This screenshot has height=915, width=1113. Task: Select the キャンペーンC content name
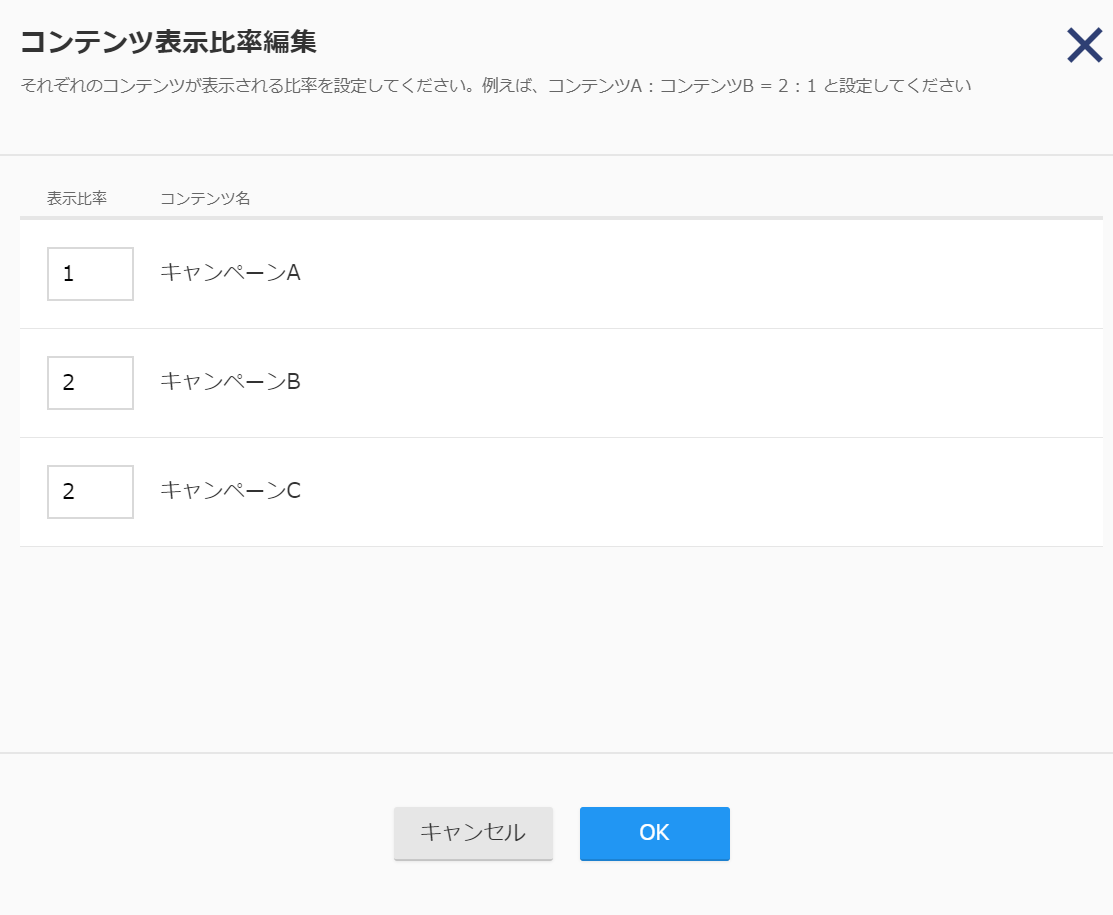coord(230,491)
